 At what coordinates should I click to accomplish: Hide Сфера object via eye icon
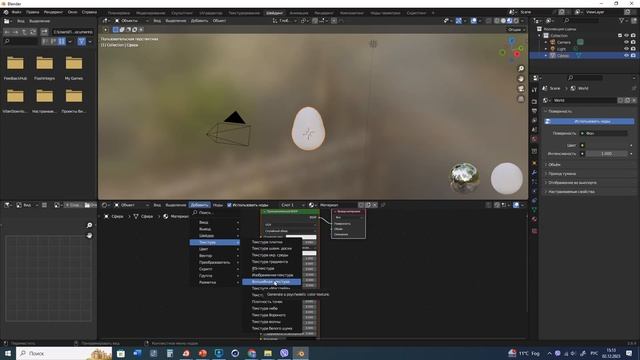pyautogui.click(x=627, y=55)
